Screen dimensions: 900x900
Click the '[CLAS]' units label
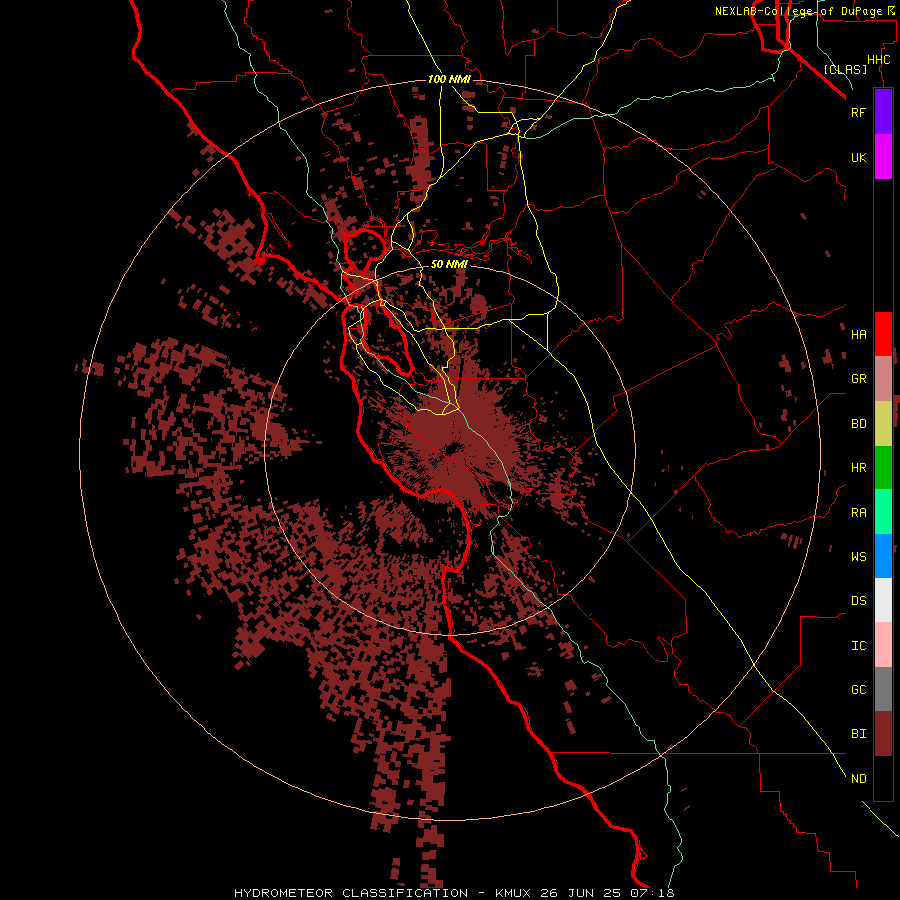point(845,69)
